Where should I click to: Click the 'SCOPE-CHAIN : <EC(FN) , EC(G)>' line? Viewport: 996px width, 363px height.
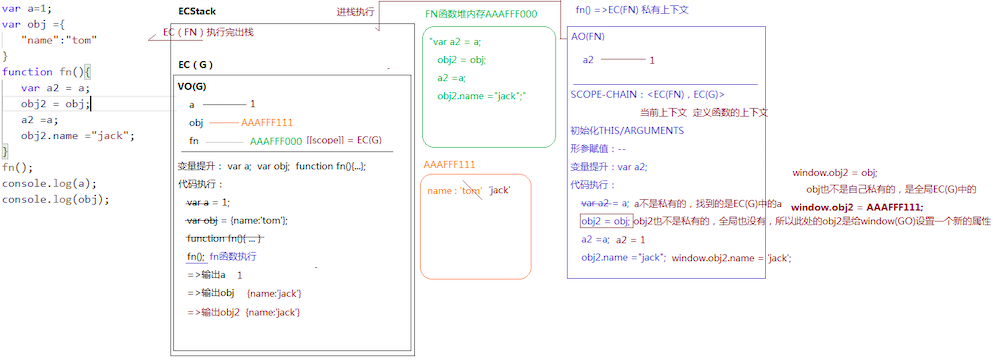pyautogui.click(x=647, y=95)
